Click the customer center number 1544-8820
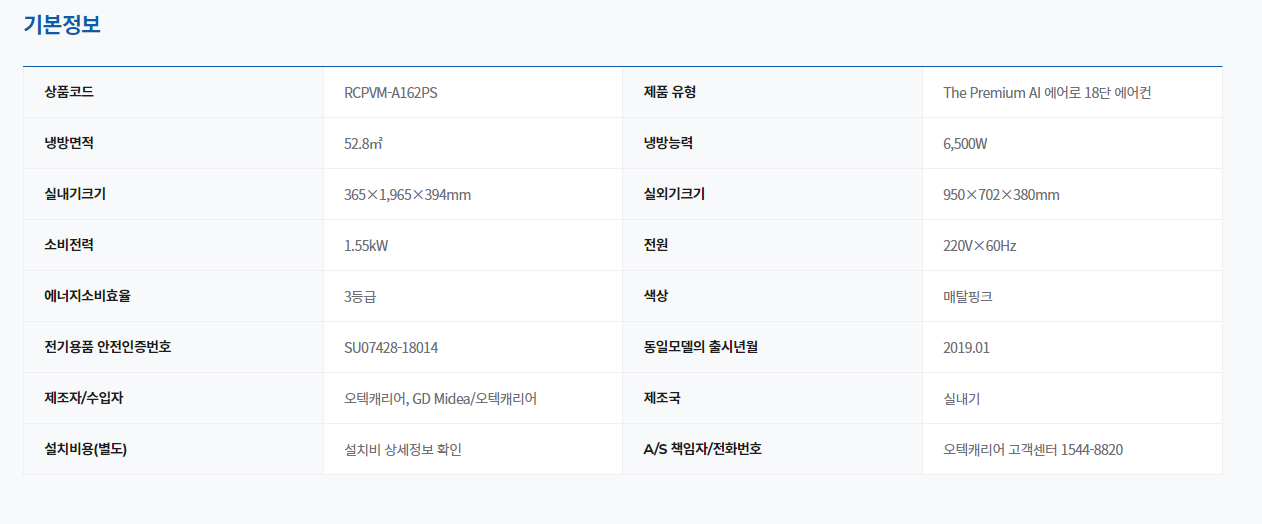The width and height of the screenshot is (1262, 524). (x=1091, y=450)
